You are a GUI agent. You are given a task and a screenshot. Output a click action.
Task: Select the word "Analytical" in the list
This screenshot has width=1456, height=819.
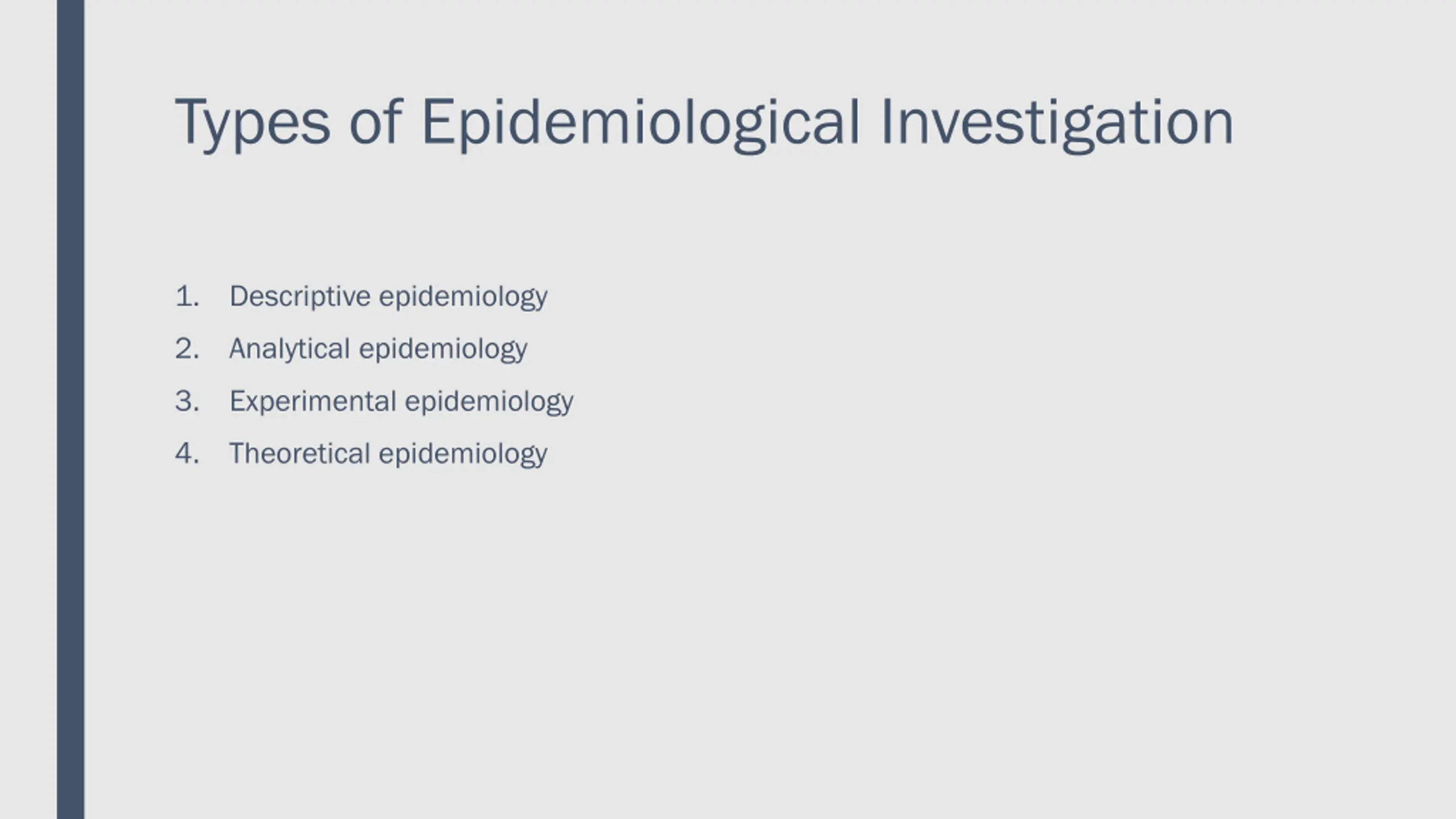(289, 349)
